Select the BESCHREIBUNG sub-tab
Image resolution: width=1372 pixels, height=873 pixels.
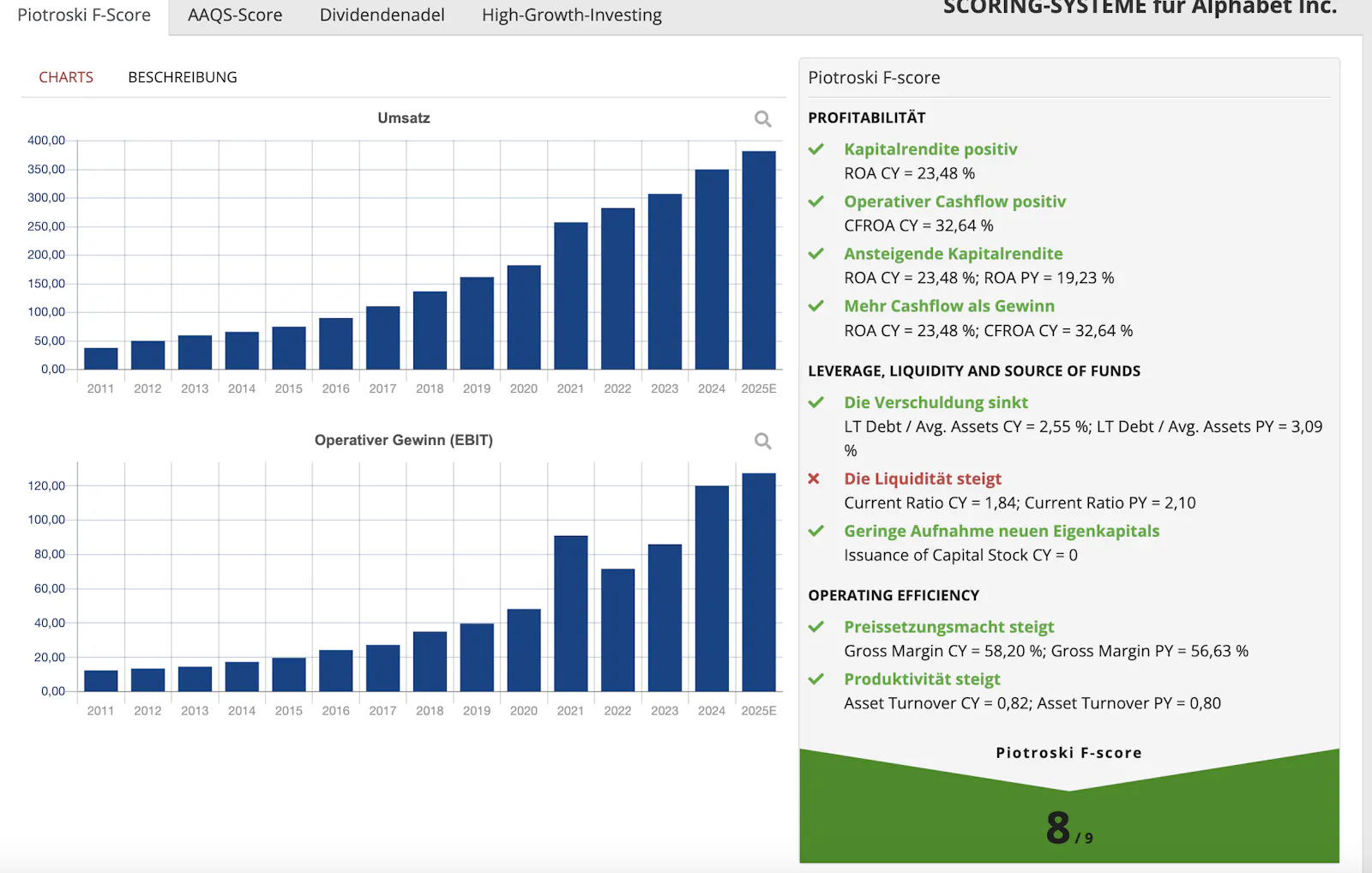[183, 77]
